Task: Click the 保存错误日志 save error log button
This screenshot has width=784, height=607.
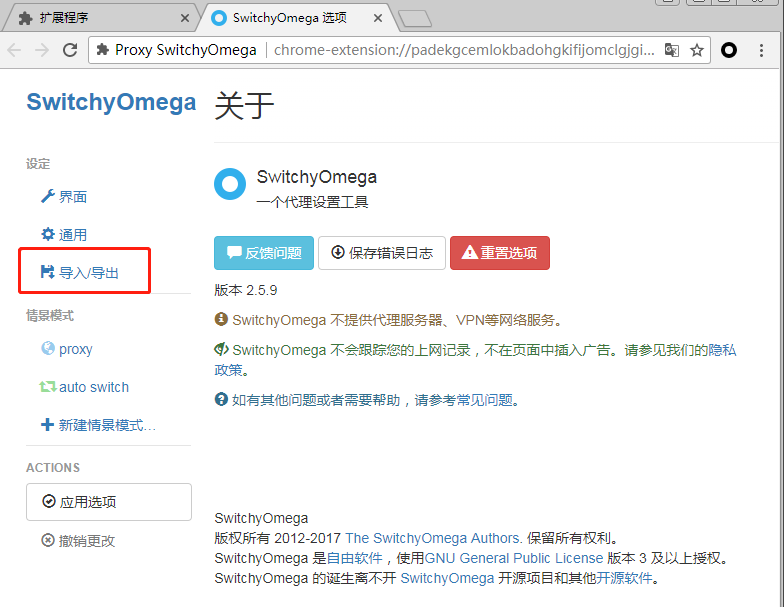Action: (382, 253)
